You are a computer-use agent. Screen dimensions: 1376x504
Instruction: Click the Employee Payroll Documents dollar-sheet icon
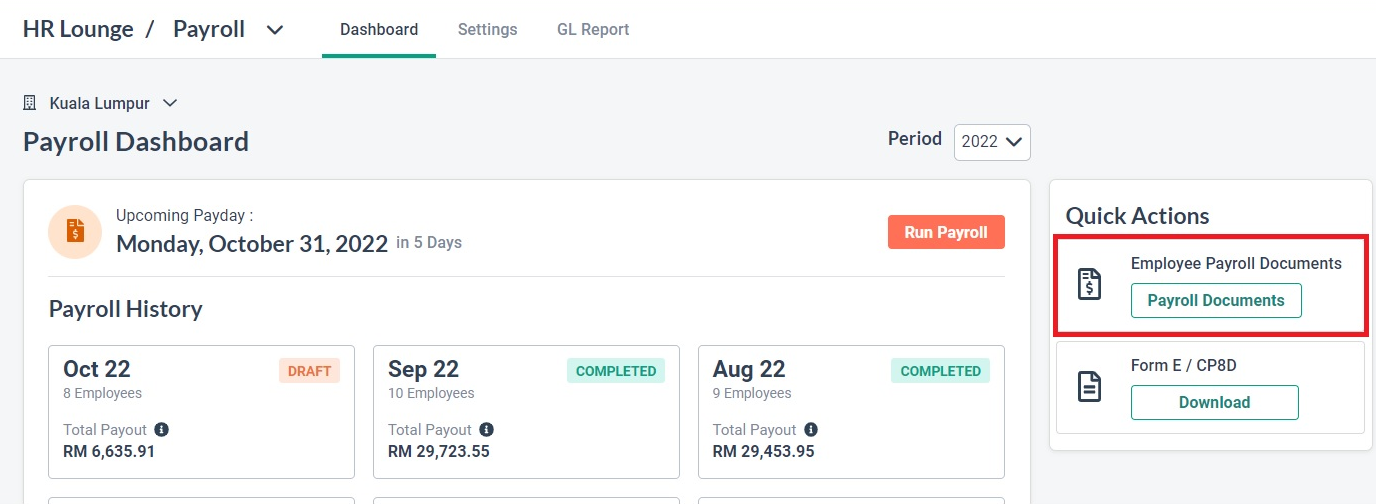[1089, 284]
